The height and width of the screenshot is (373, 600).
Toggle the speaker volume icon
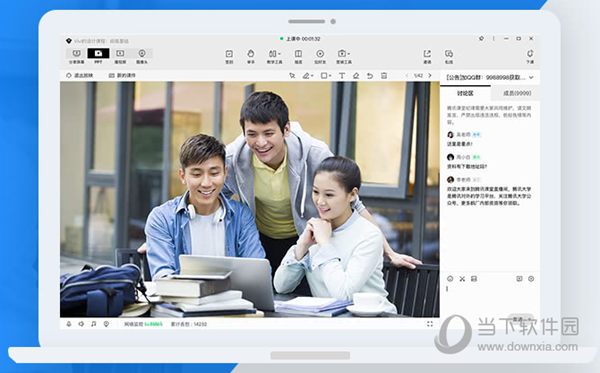click(x=81, y=324)
